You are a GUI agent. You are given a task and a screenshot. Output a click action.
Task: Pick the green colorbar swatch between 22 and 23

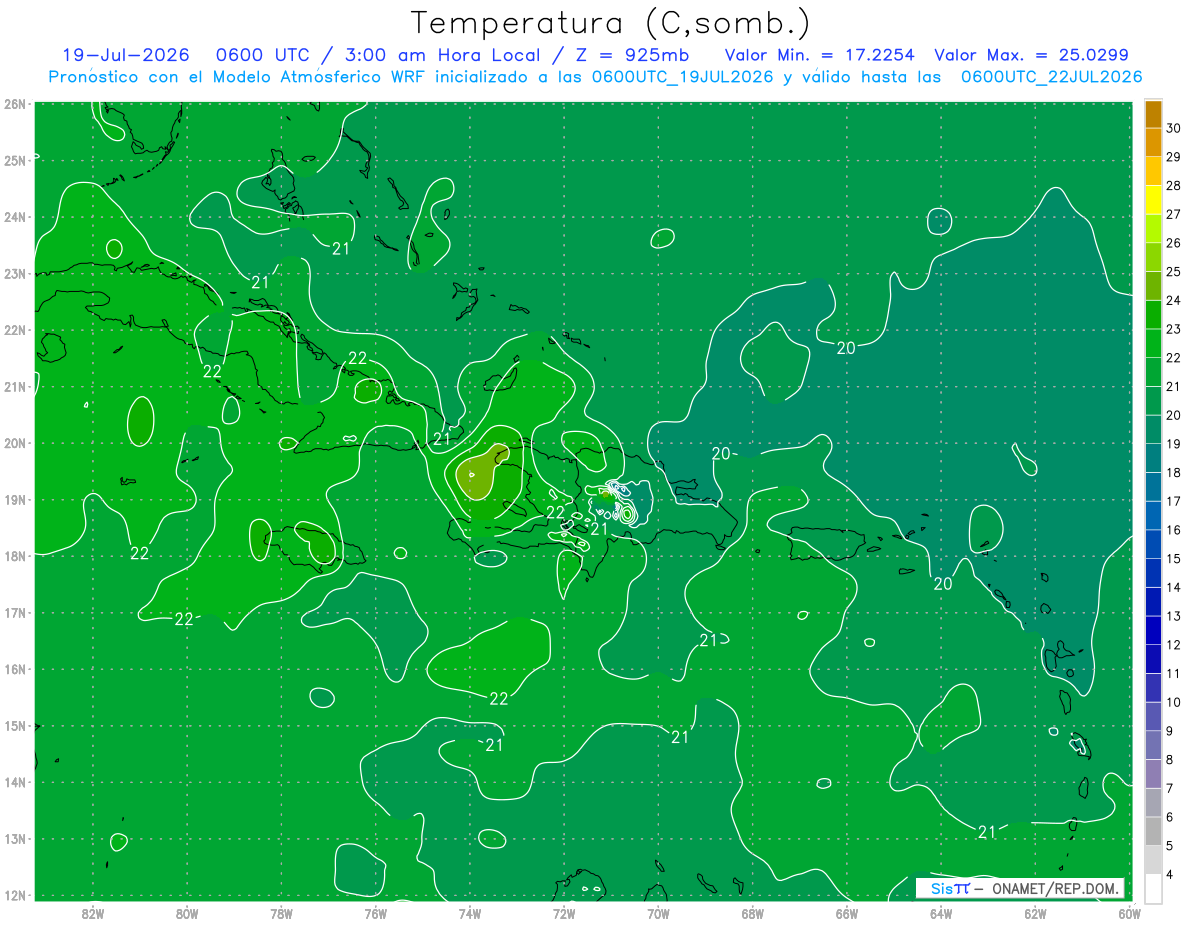coord(1153,343)
